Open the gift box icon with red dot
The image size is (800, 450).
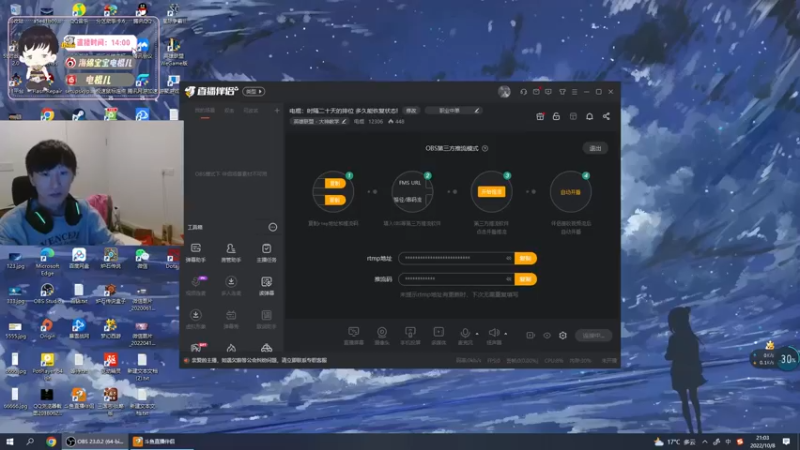(x=540, y=116)
